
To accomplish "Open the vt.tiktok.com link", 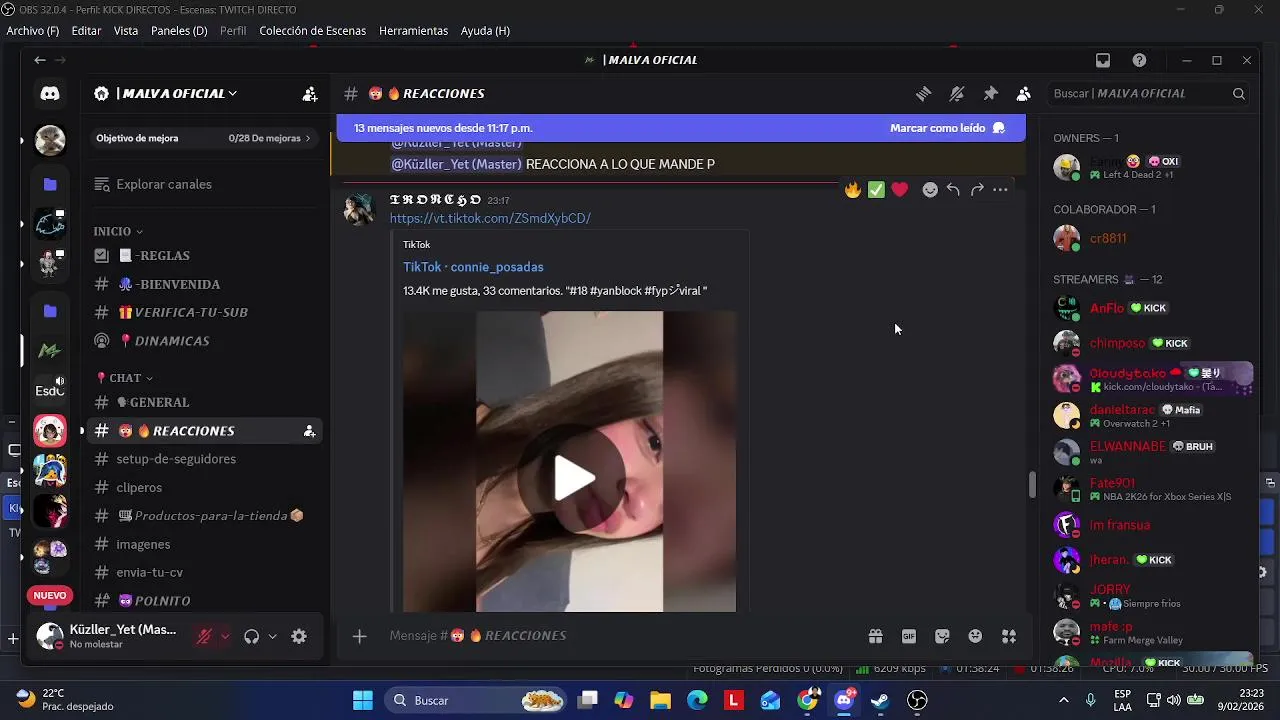I will coord(490,218).
